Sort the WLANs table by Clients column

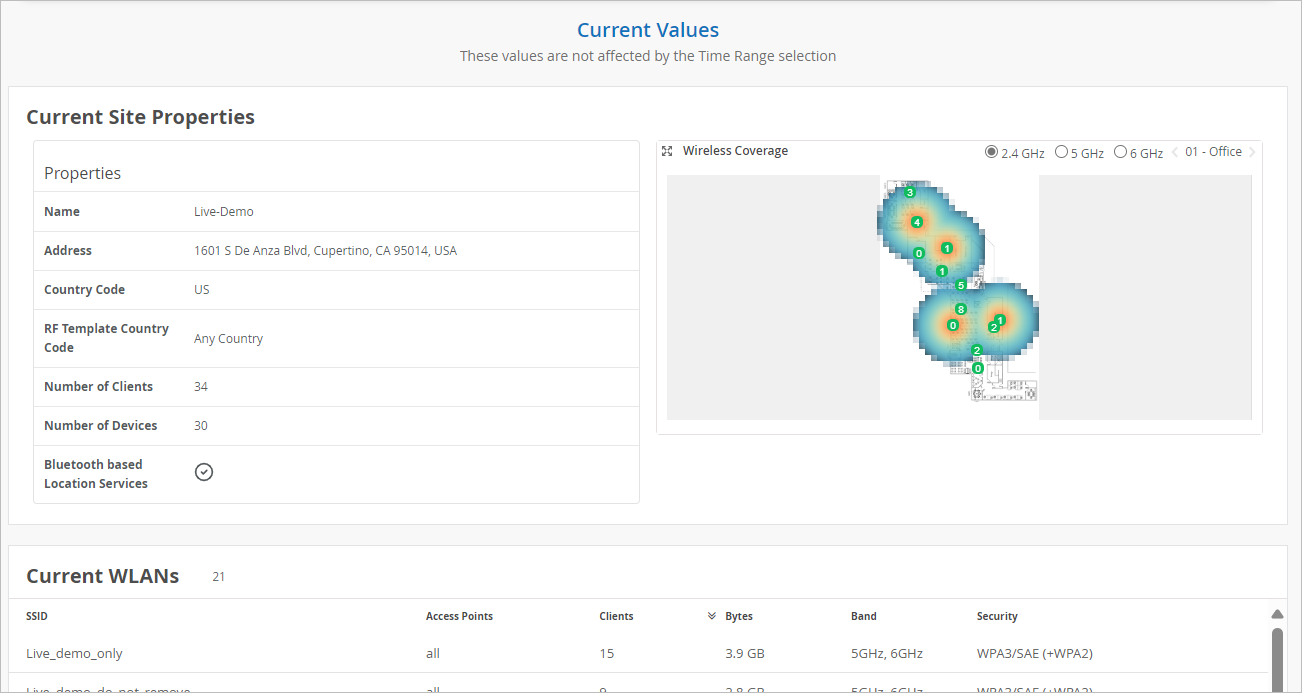pos(616,616)
